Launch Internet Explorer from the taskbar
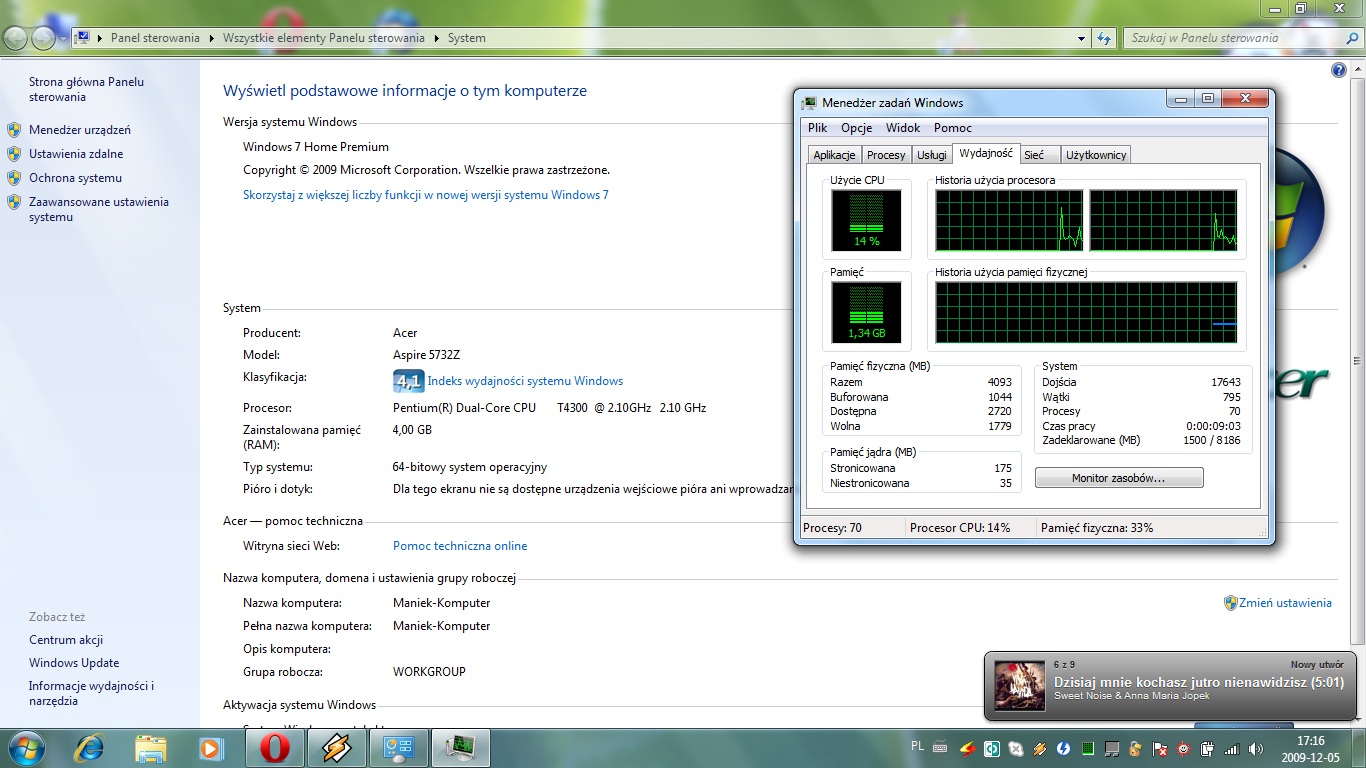The width and height of the screenshot is (1366, 768). point(89,747)
